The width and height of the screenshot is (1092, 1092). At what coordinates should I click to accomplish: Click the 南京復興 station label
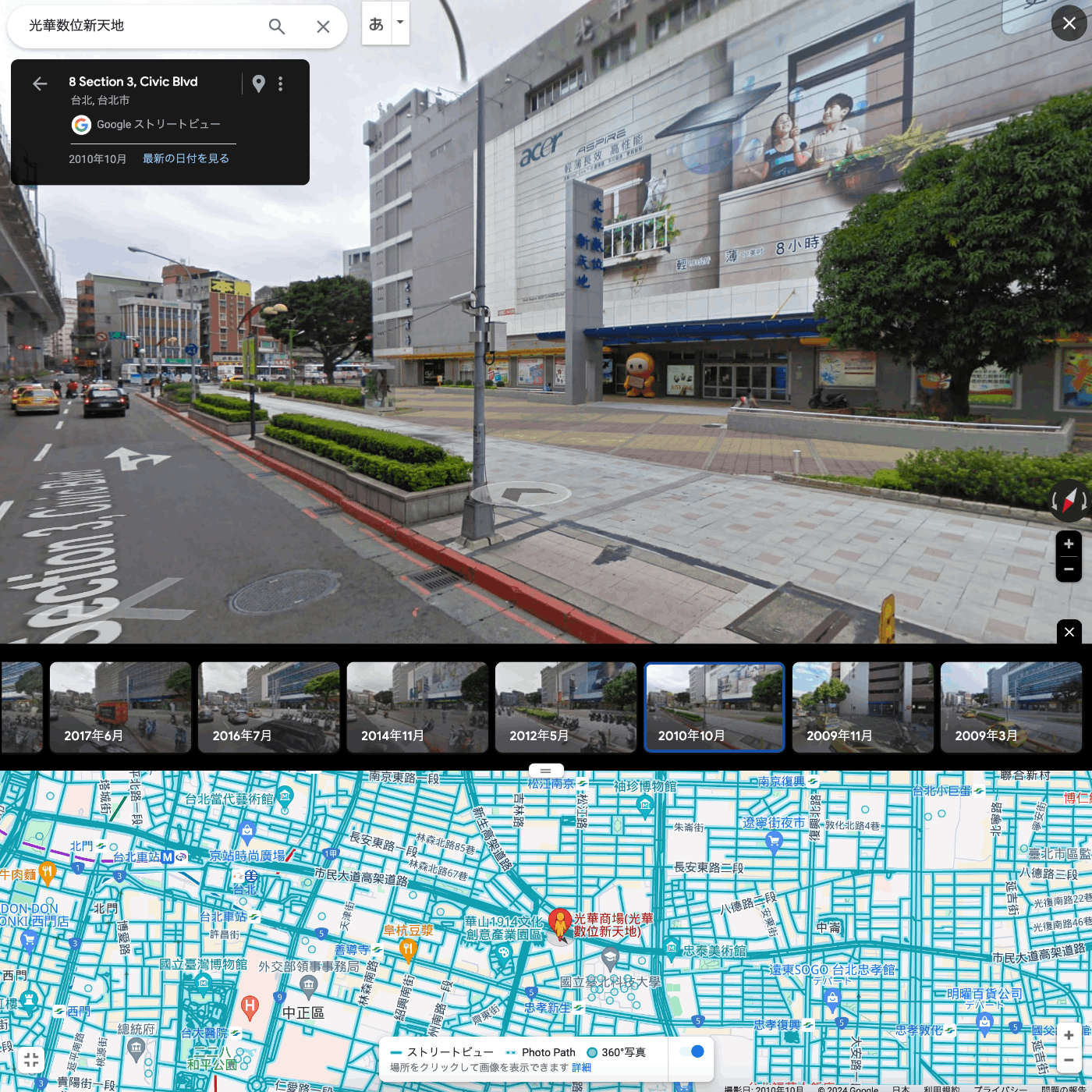(x=782, y=782)
